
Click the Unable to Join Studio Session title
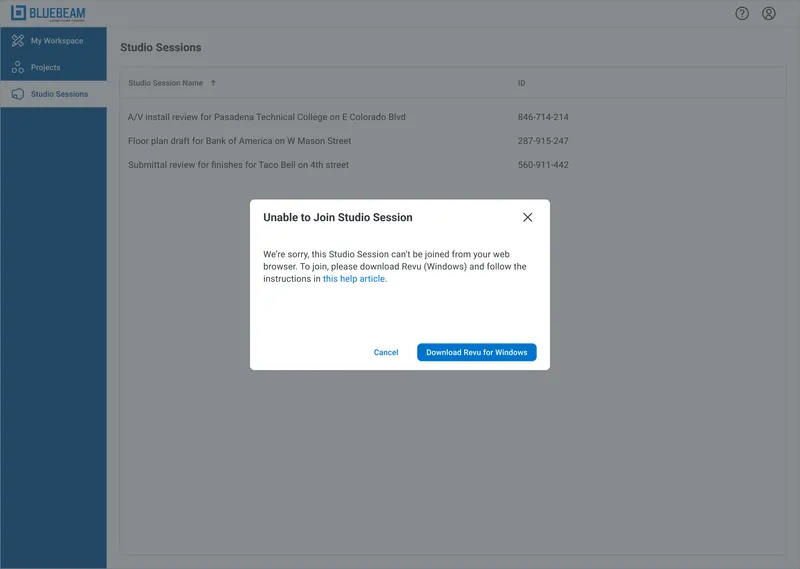point(338,217)
